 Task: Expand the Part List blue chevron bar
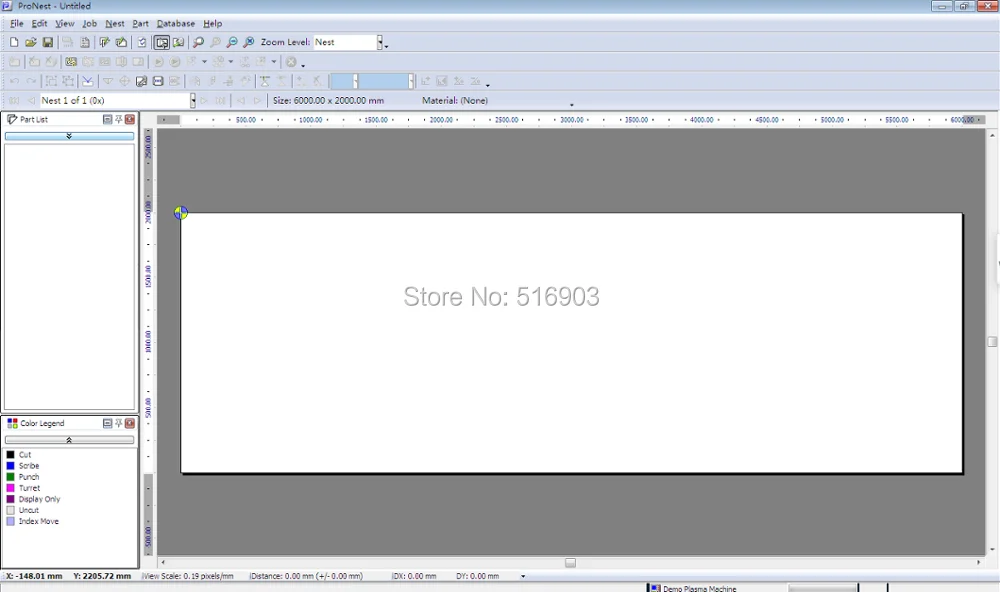(x=70, y=136)
